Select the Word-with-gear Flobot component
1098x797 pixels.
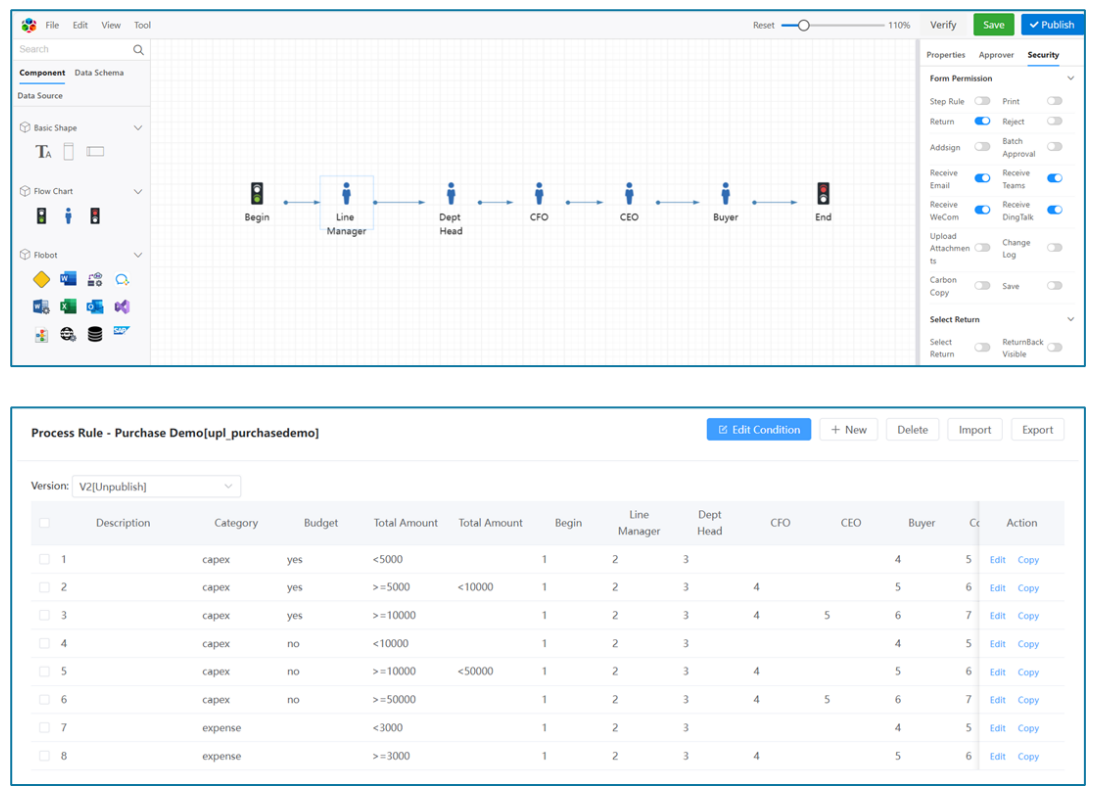coord(41,307)
